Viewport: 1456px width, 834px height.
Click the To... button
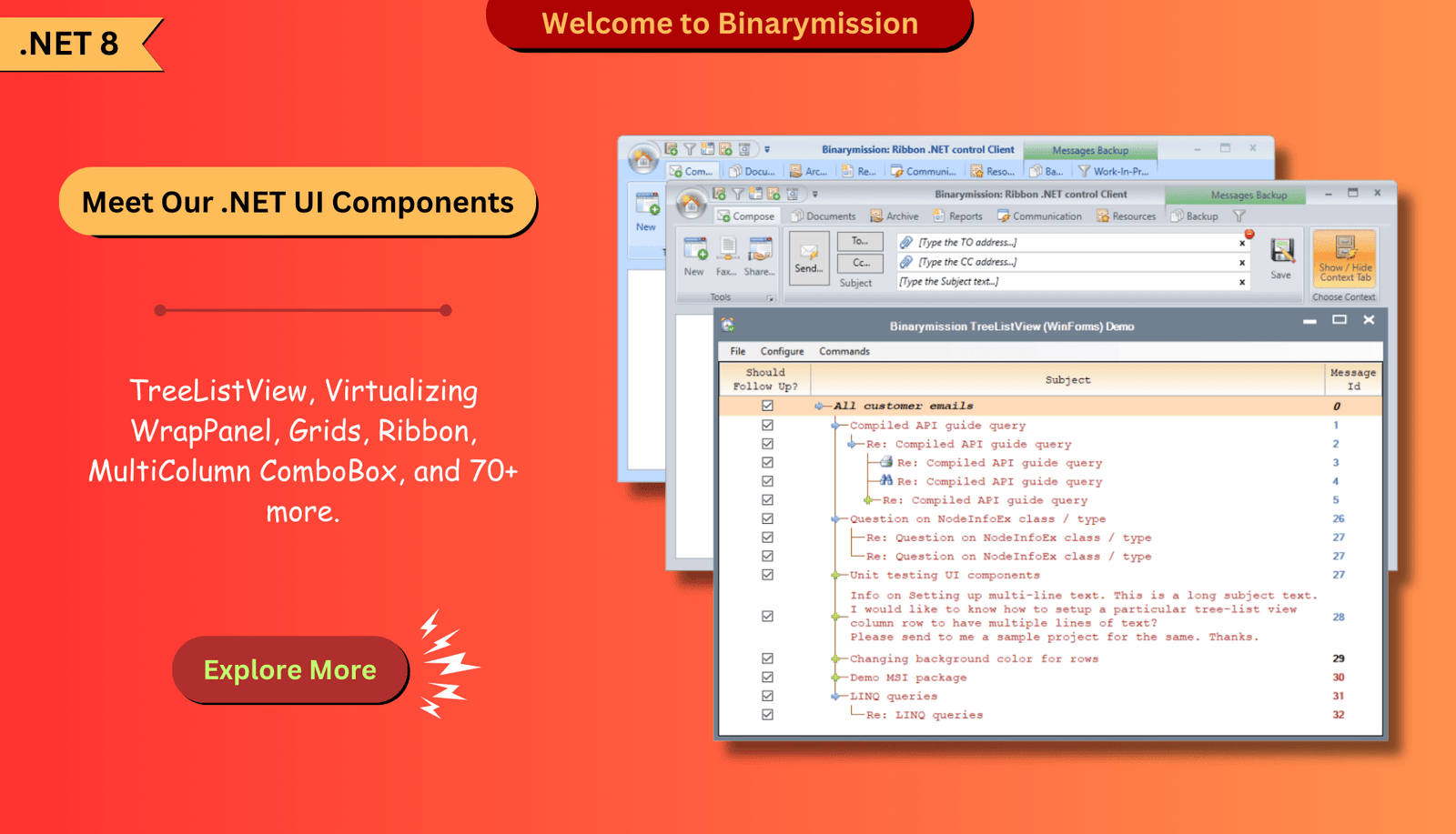[x=860, y=241]
